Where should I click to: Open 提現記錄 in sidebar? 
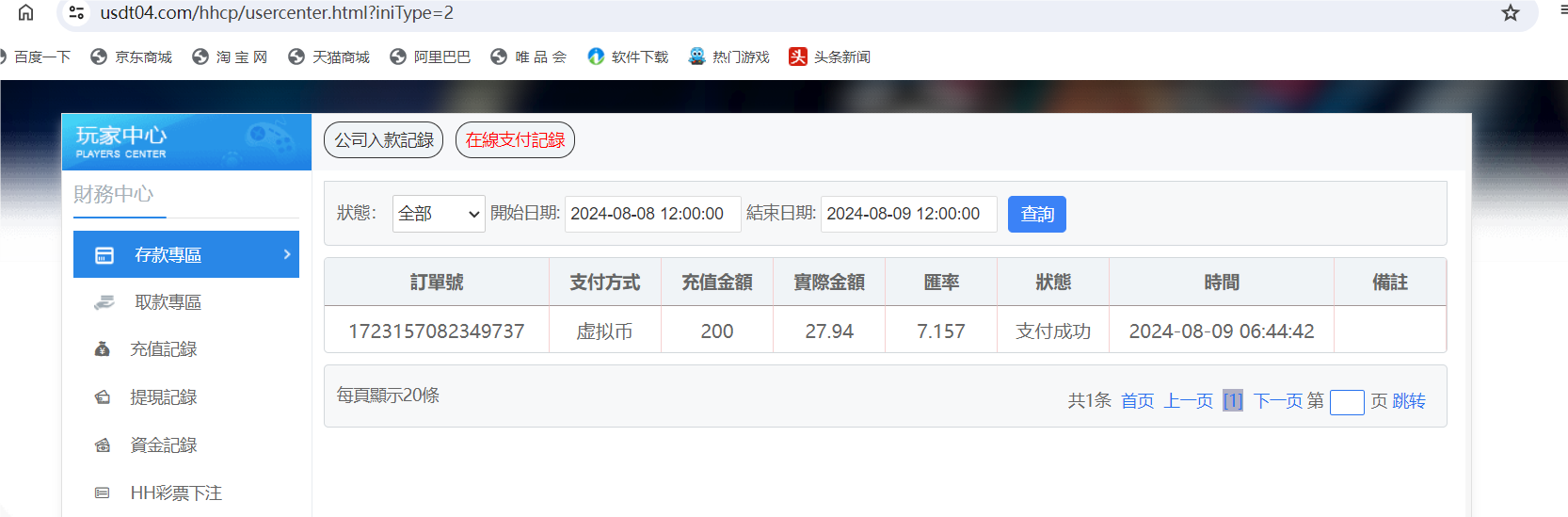(x=164, y=397)
